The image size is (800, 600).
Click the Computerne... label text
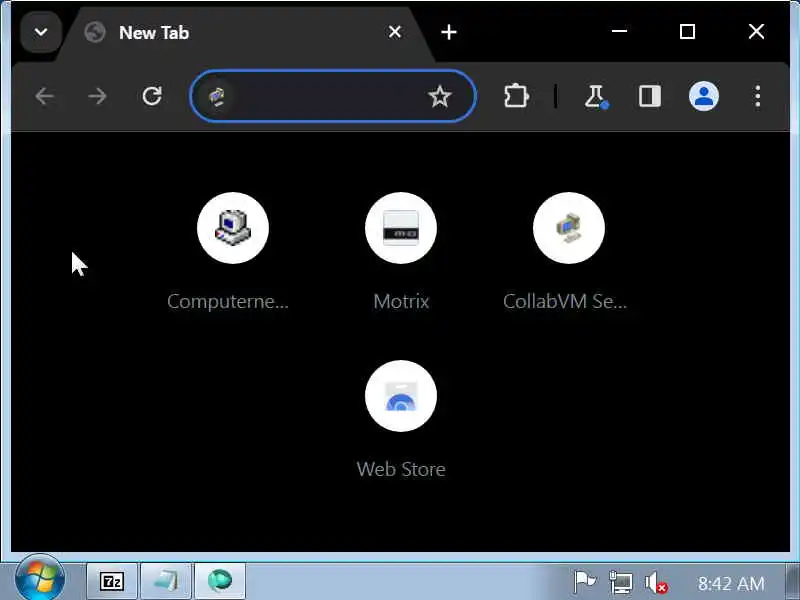point(228,301)
